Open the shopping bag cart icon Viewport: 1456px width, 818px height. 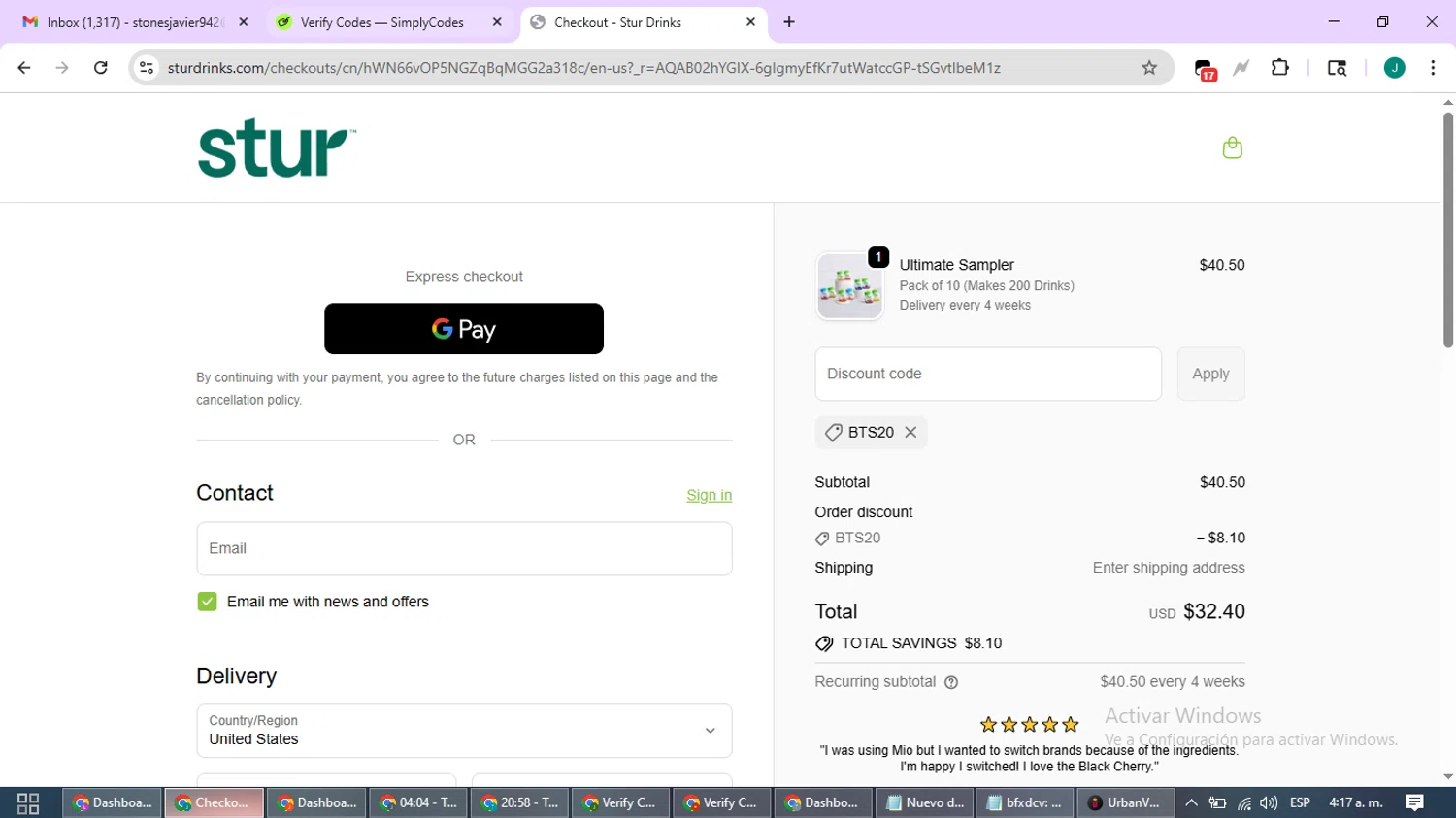point(1232,147)
